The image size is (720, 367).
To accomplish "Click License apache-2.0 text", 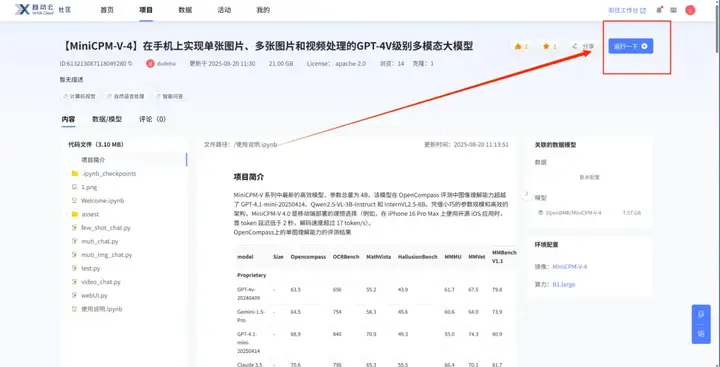I will click(336, 64).
